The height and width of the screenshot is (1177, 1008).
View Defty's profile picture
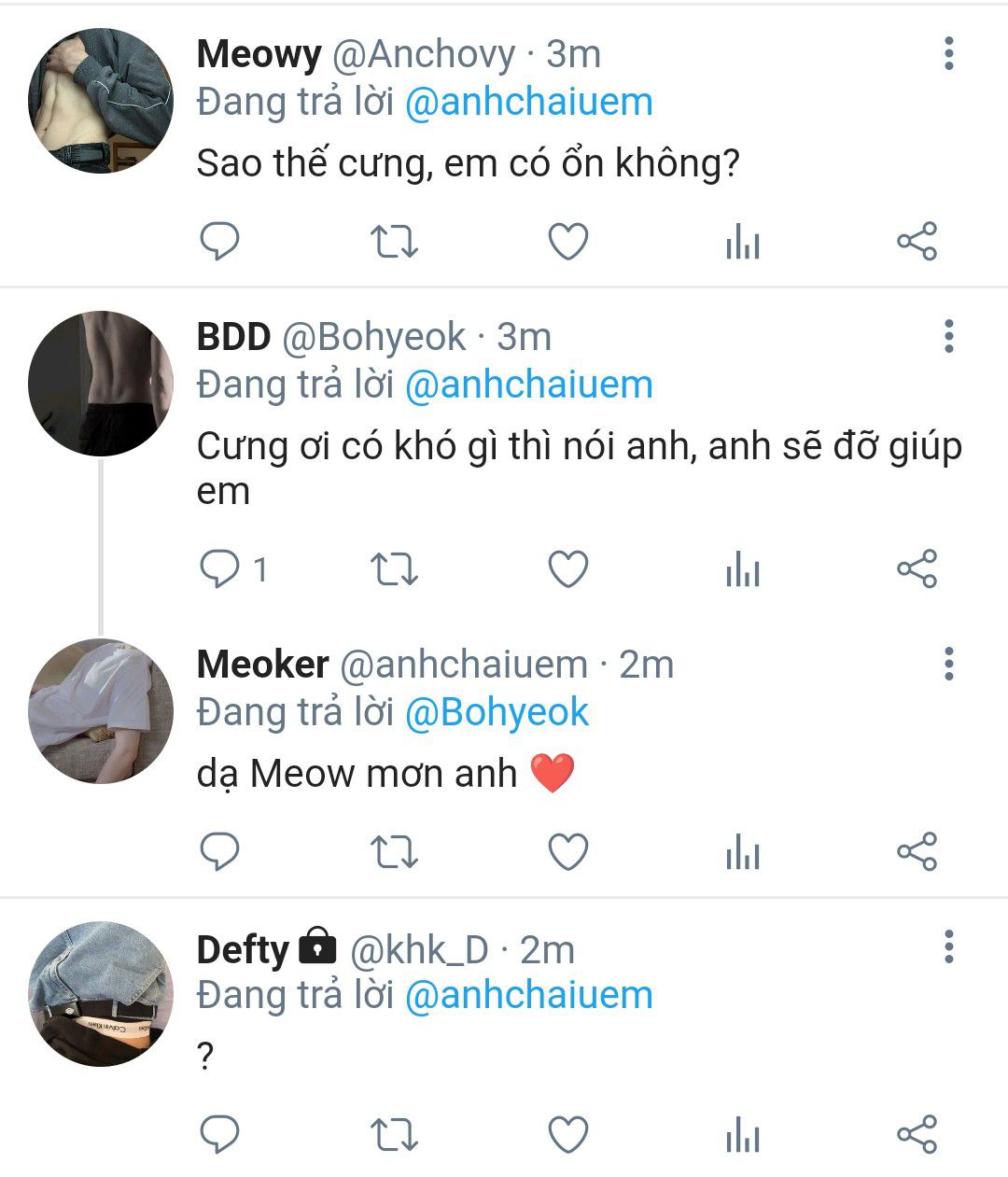[x=101, y=994]
